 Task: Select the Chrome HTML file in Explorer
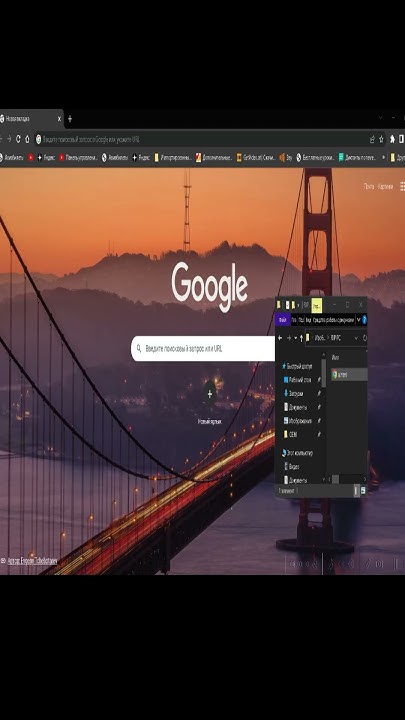click(x=349, y=375)
